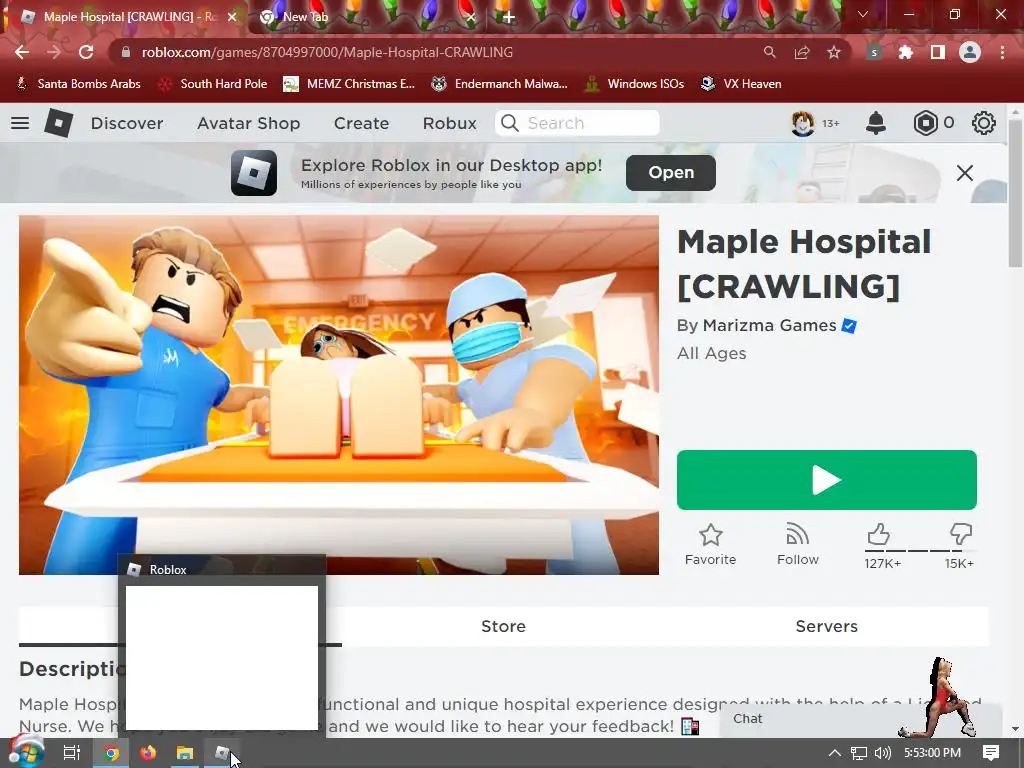Screen dimensions: 1024x768
Task: Click the Maple Hospital game thumbnail image
Action: coord(338,394)
